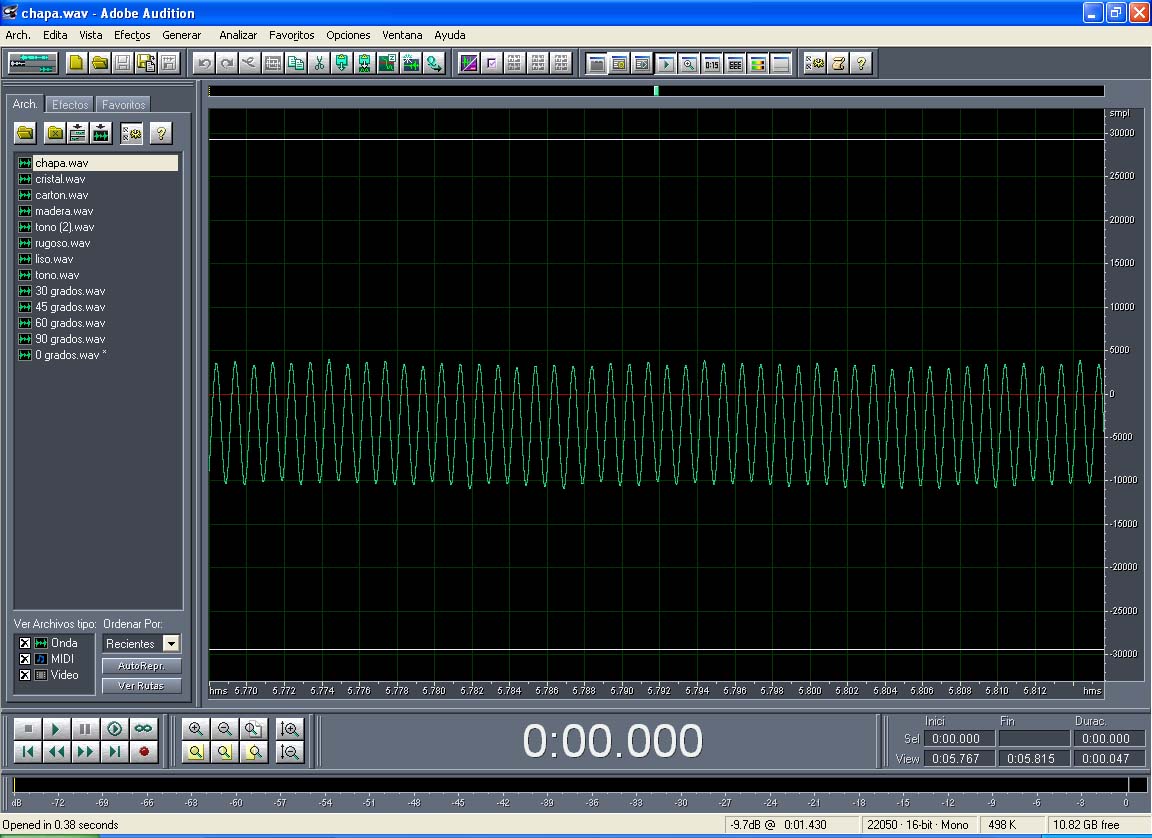Click the green position marker in top overview bar
The image size is (1152, 838).
[x=656, y=90]
